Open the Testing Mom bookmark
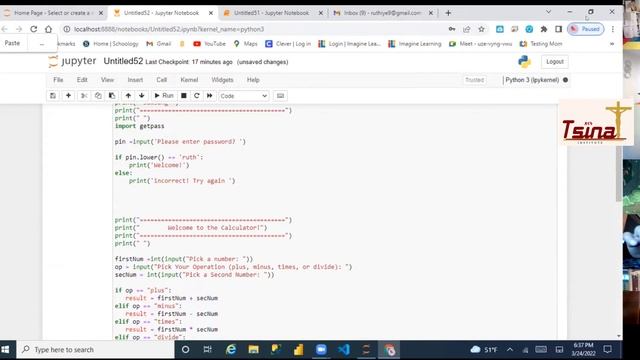The width and height of the screenshot is (640, 360). tap(541, 44)
